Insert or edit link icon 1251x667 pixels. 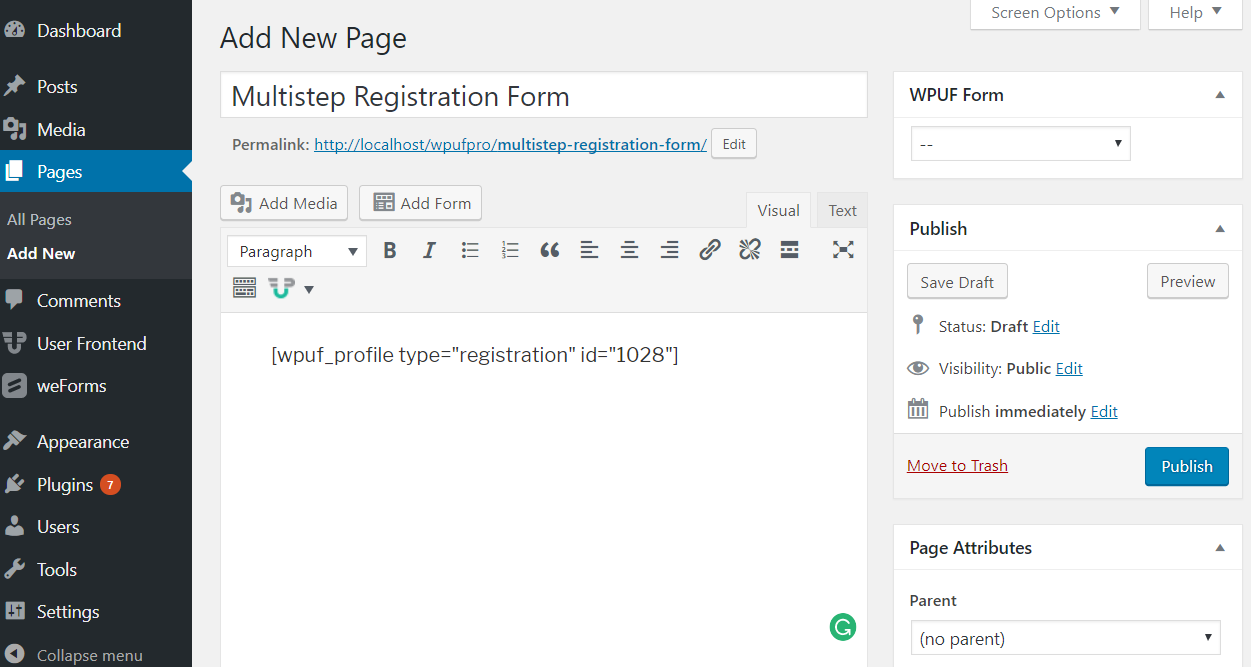(710, 251)
